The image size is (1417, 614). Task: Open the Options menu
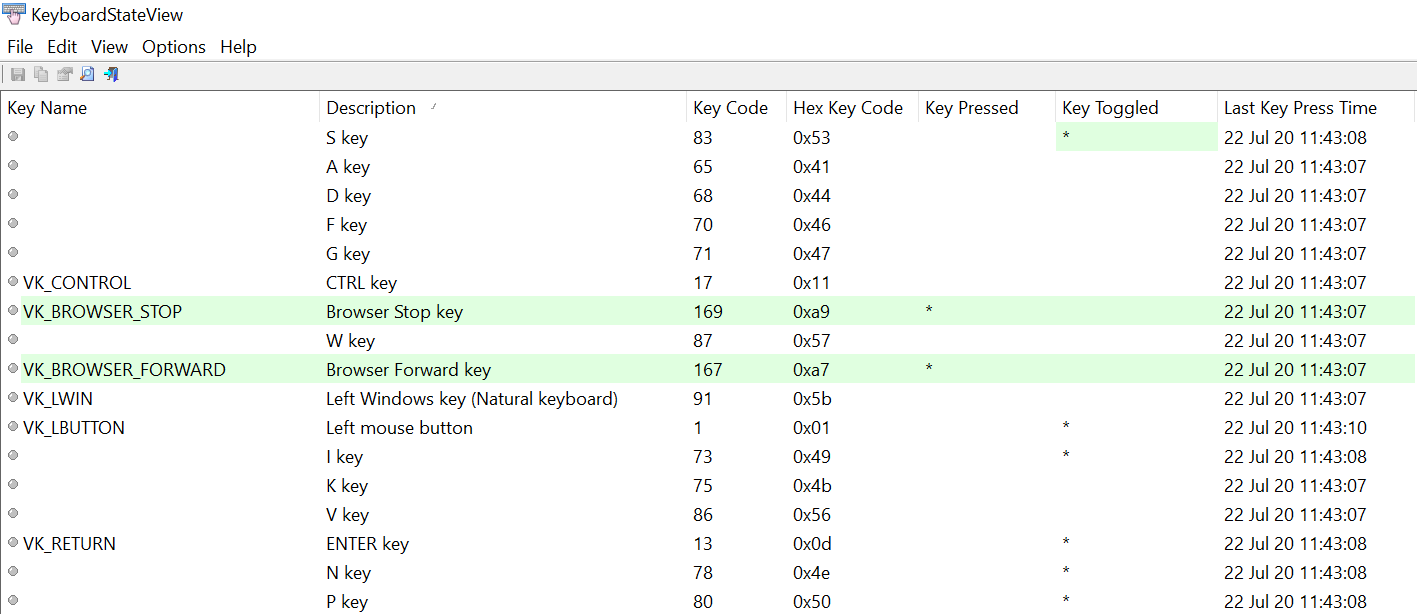point(173,46)
